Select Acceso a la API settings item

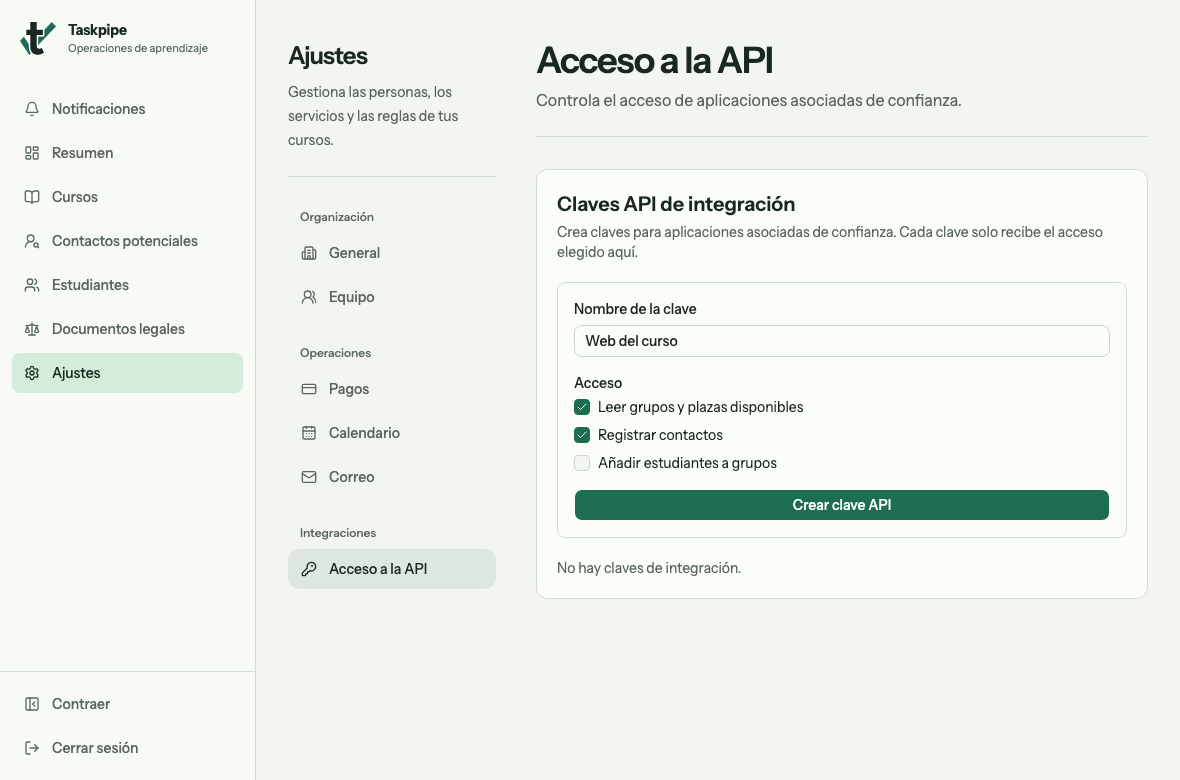tap(391, 569)
